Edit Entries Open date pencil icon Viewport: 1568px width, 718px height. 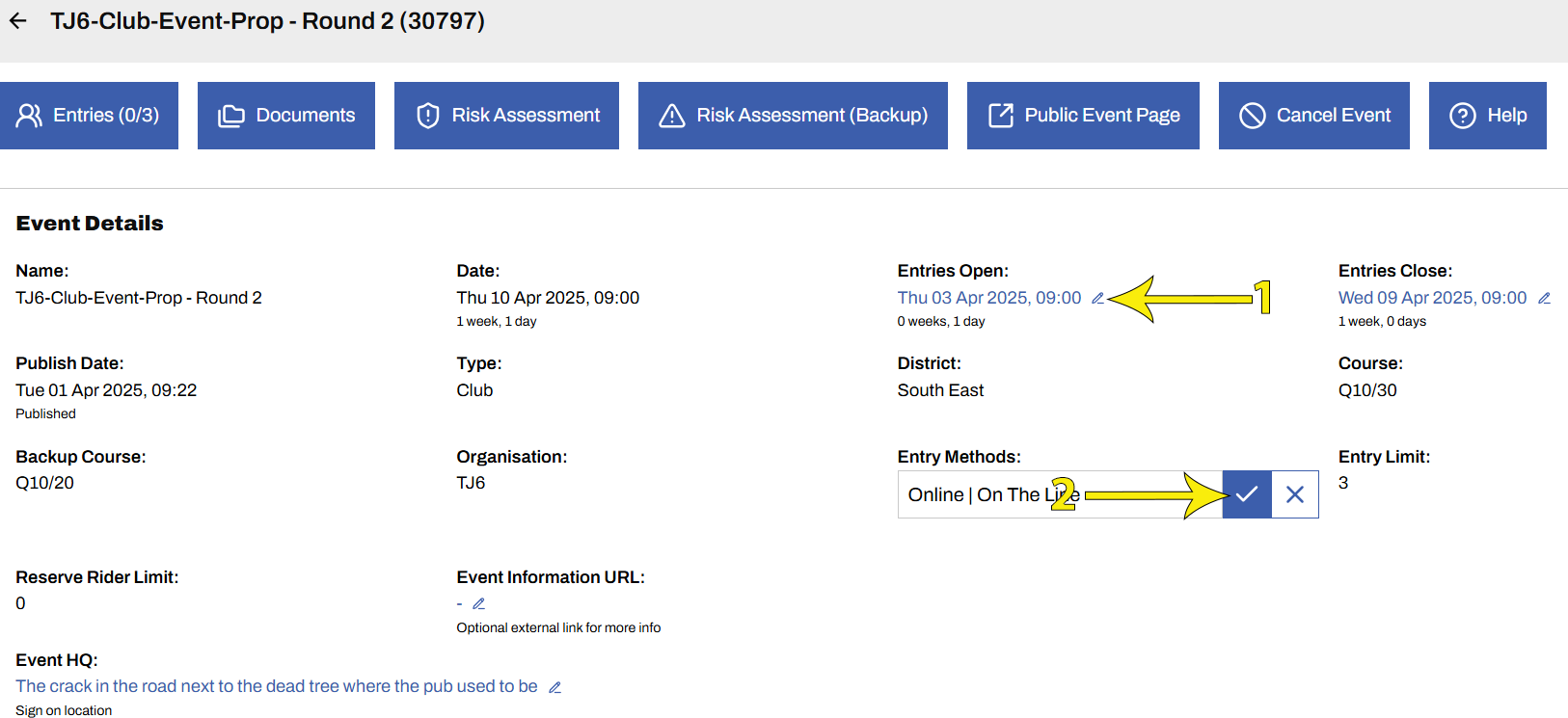[x=1097, y=299]
